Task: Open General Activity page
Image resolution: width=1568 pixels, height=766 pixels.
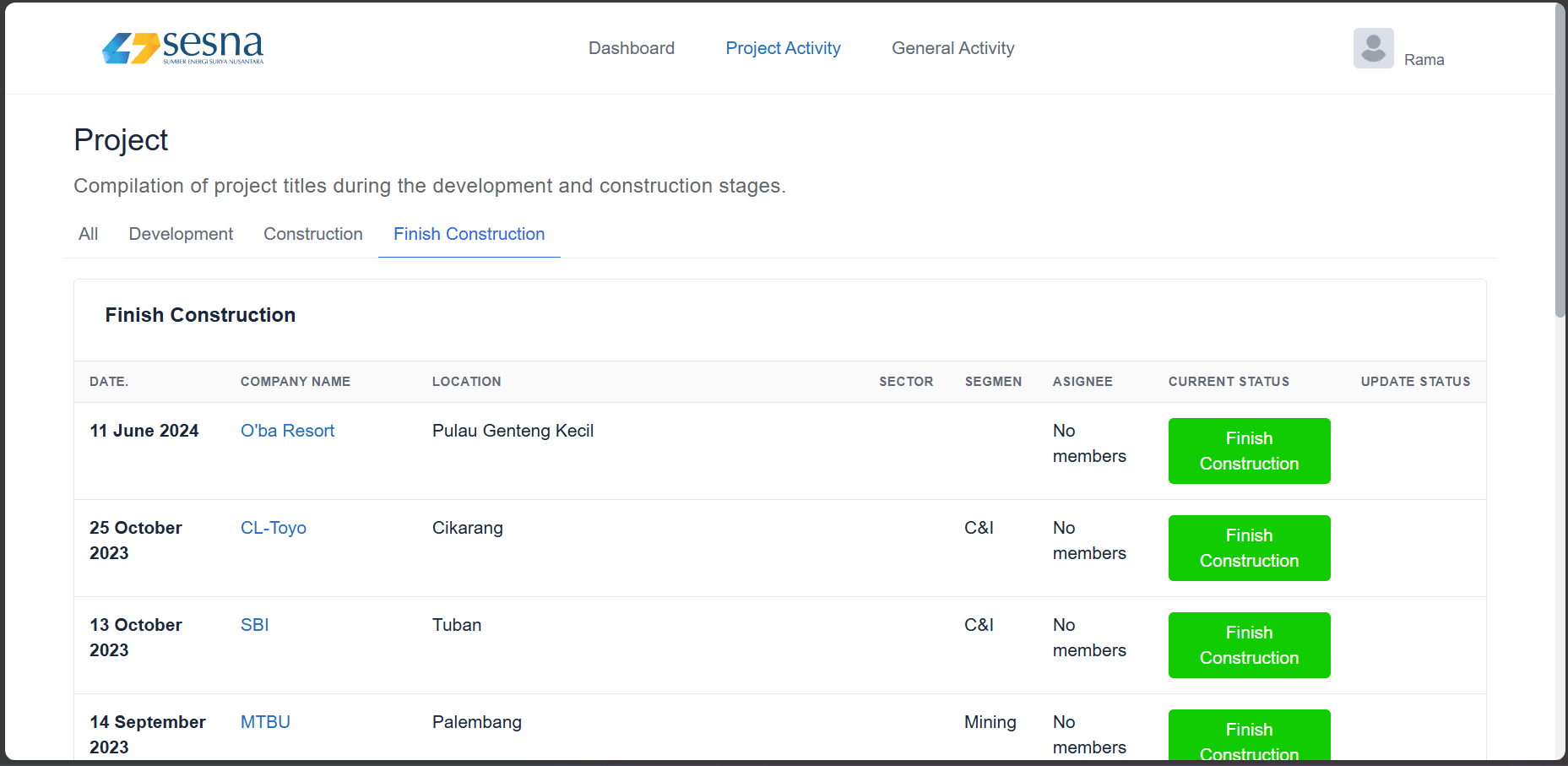Action: 952,48
